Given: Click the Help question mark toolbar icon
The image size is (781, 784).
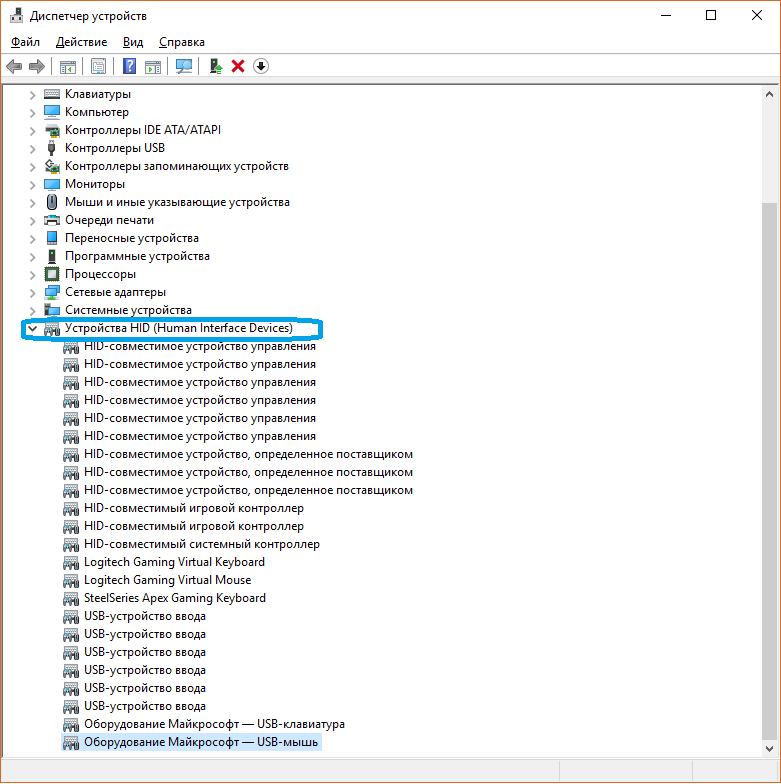Looking at the screenshot, I should coord(129,66).
